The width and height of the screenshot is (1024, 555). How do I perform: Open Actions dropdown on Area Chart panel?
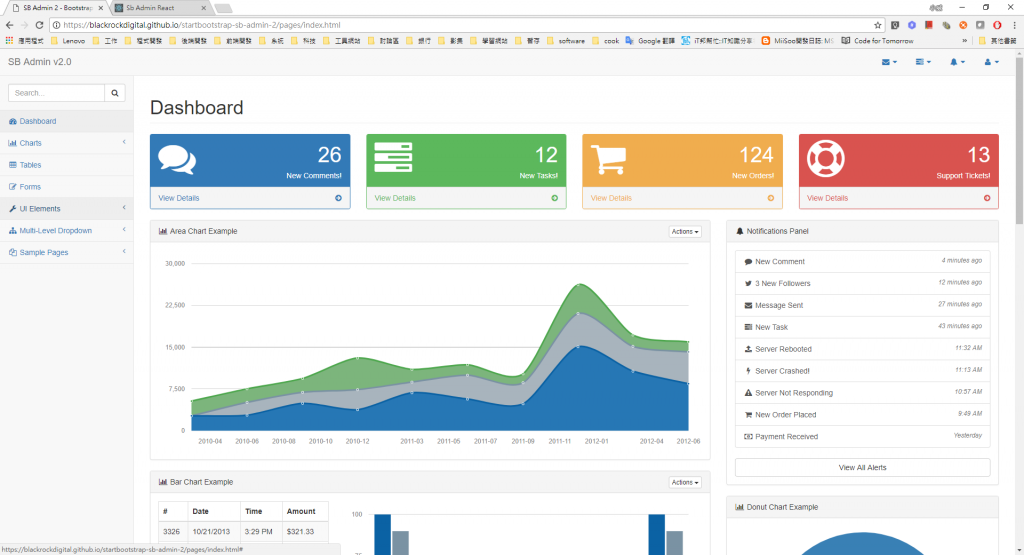685,232
